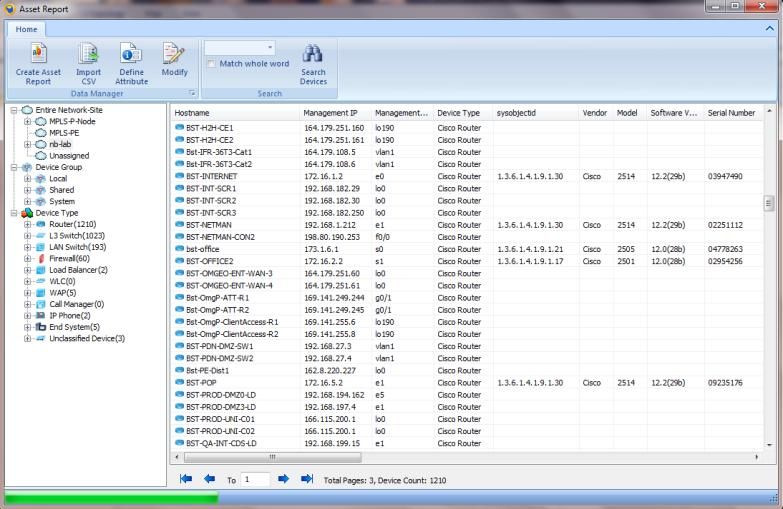Image resolution: width=783 pixels, height=509 pixels.
Task: Expand the Local device group
Action: [x=27, y=179]
